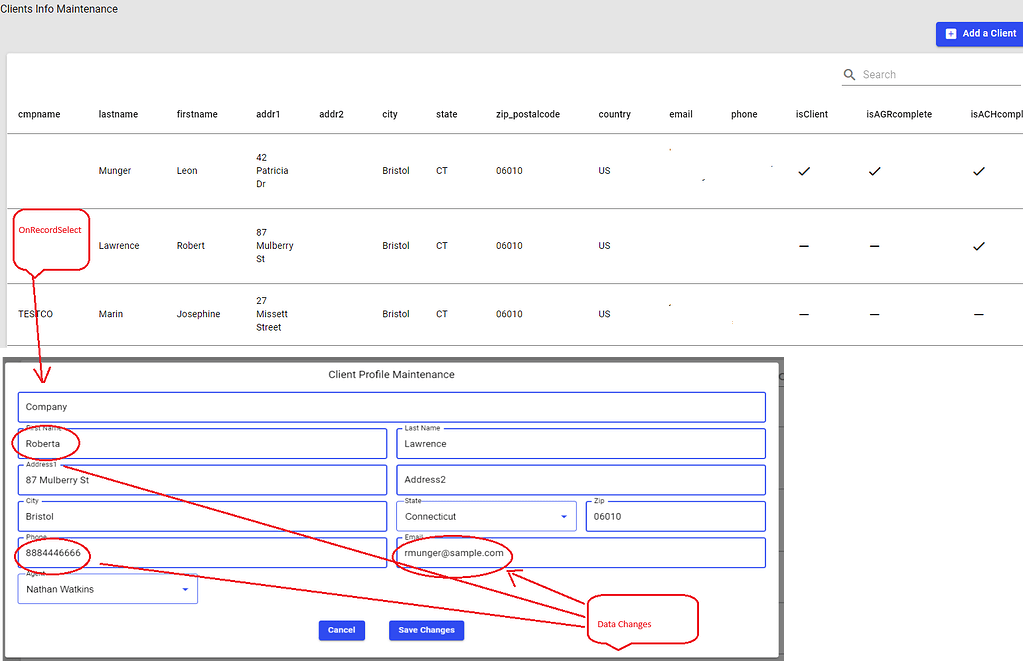Toggle Lawrence's isClient dash mark
The width and height of the screenshot is (1023, 661).
click(x=803, y=245)
